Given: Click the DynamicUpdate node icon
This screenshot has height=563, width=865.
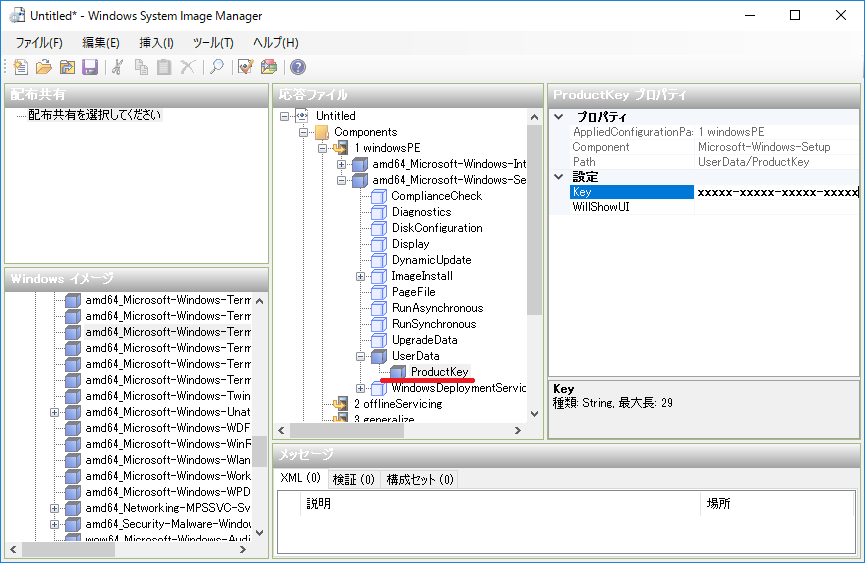Looking at the screenshot, I should (379, 260).
